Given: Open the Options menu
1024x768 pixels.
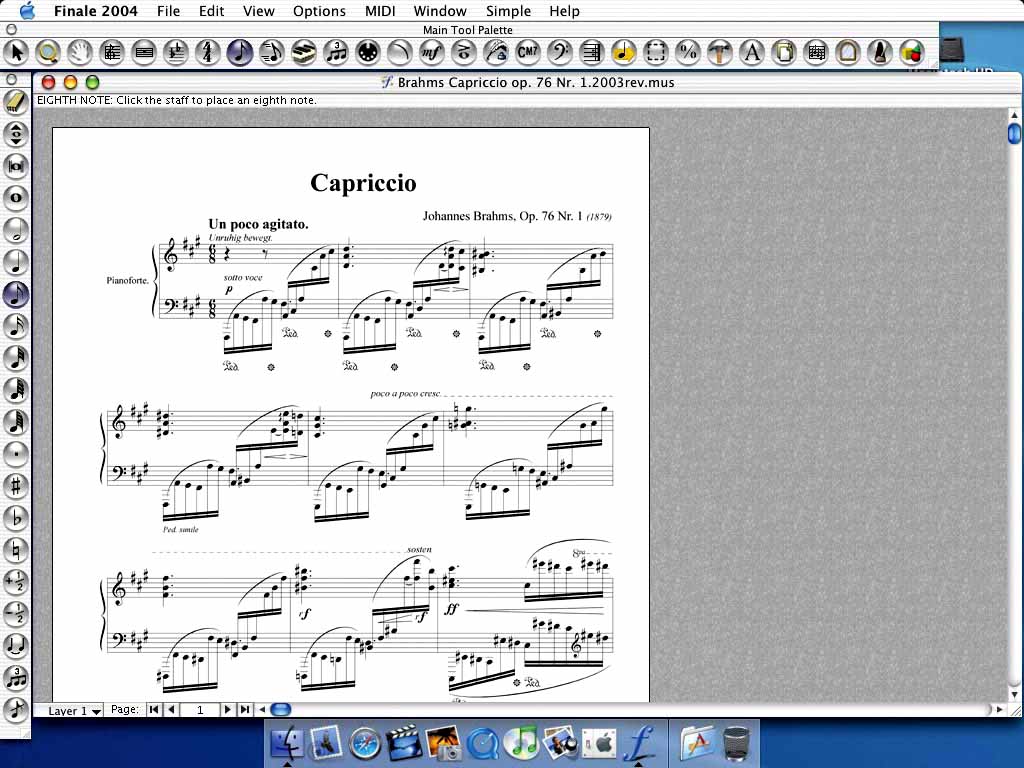Looking at the screenshot, I should click(x=319, y=11).
